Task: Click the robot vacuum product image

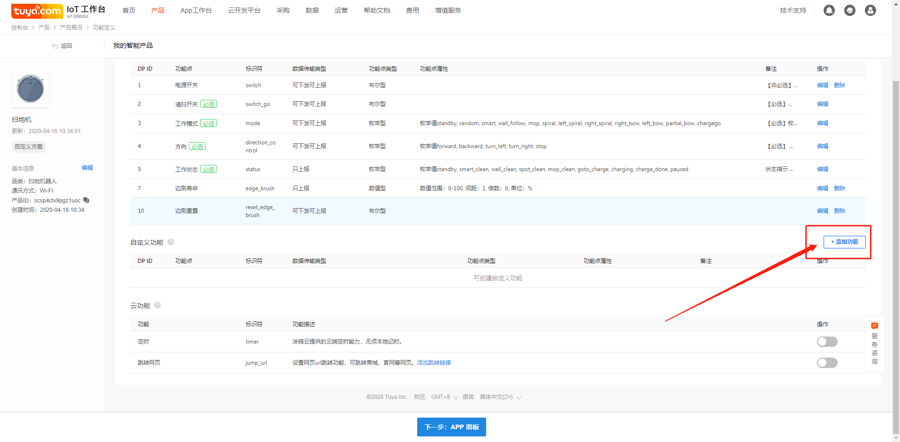Action: coord(30,89)
